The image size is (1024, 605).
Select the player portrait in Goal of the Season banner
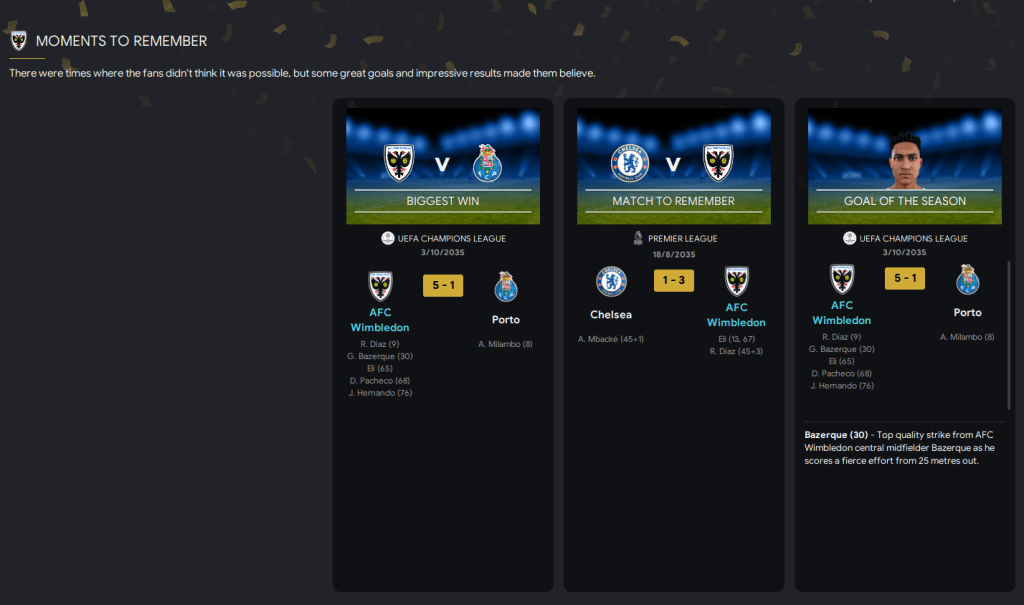tap(905, 161)
